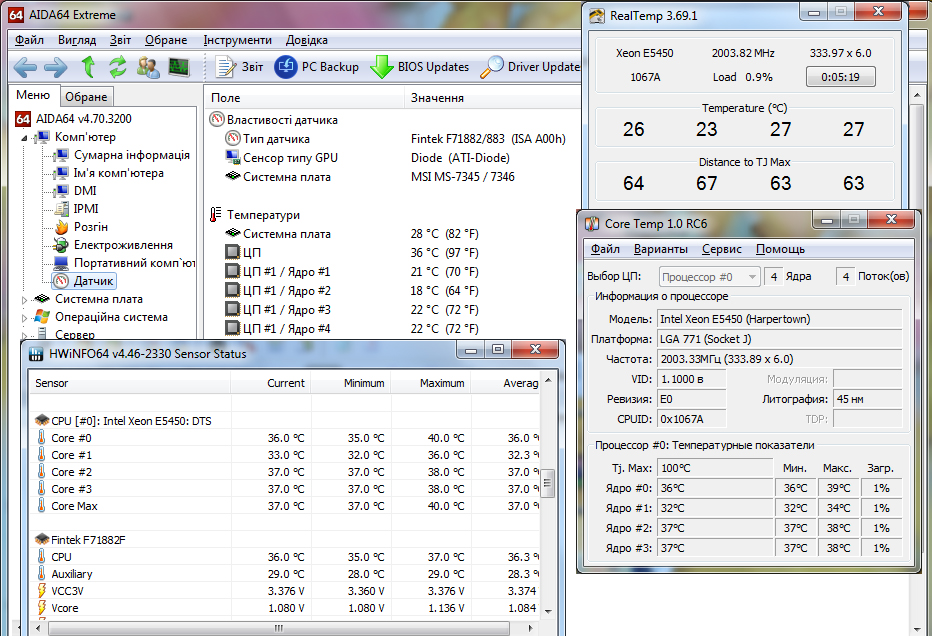
Task: Open the Звіт report toolbar button
Action: pyautogui.click(x=239, y=67)
